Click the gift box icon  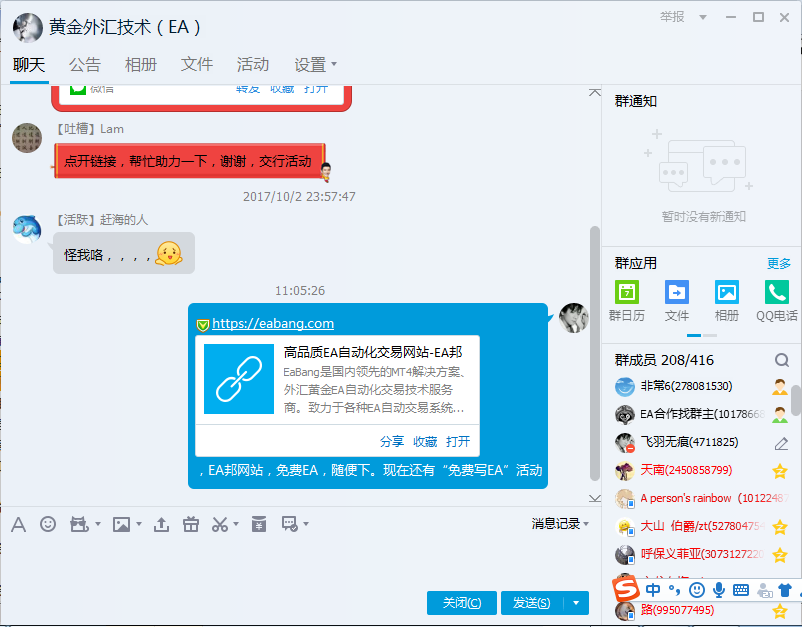coord(191,524)
